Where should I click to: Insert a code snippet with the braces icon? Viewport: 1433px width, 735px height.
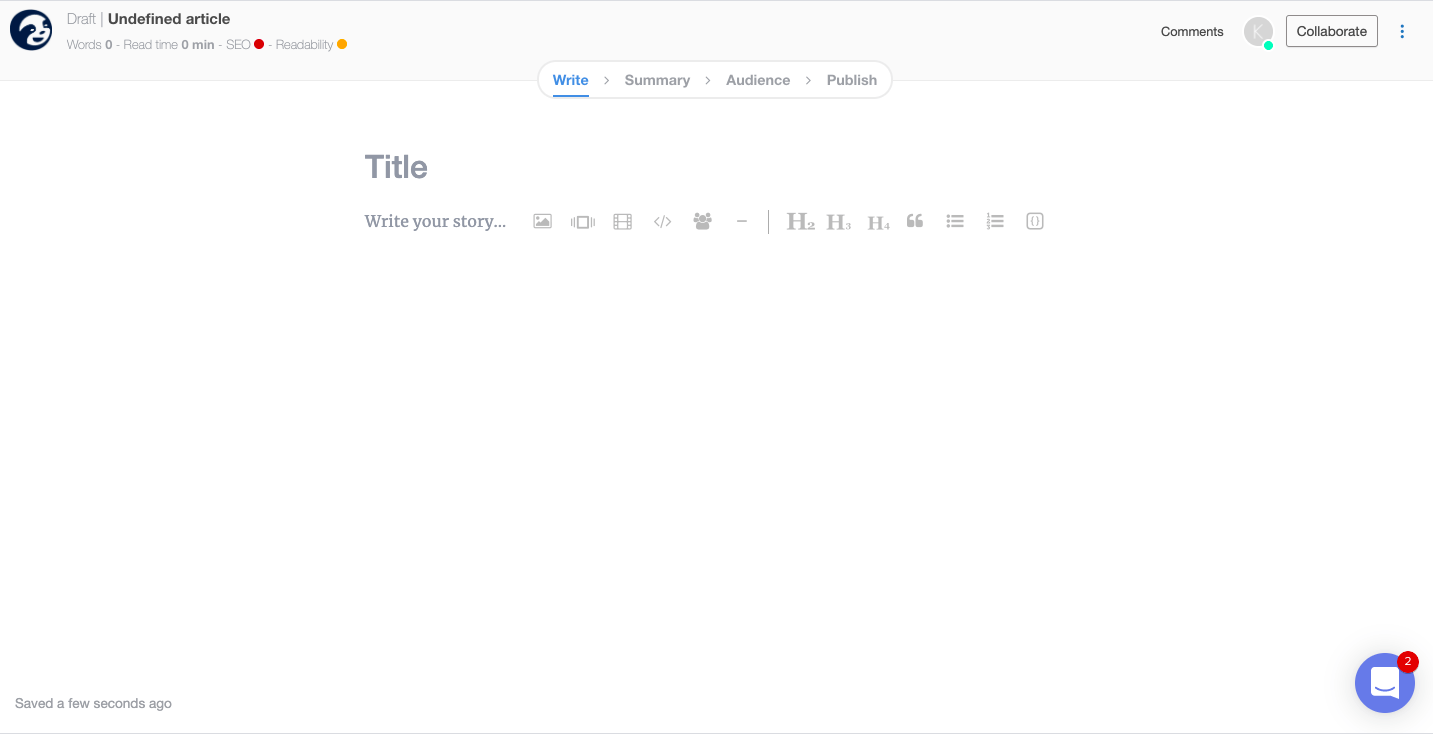coord(1035,221)
